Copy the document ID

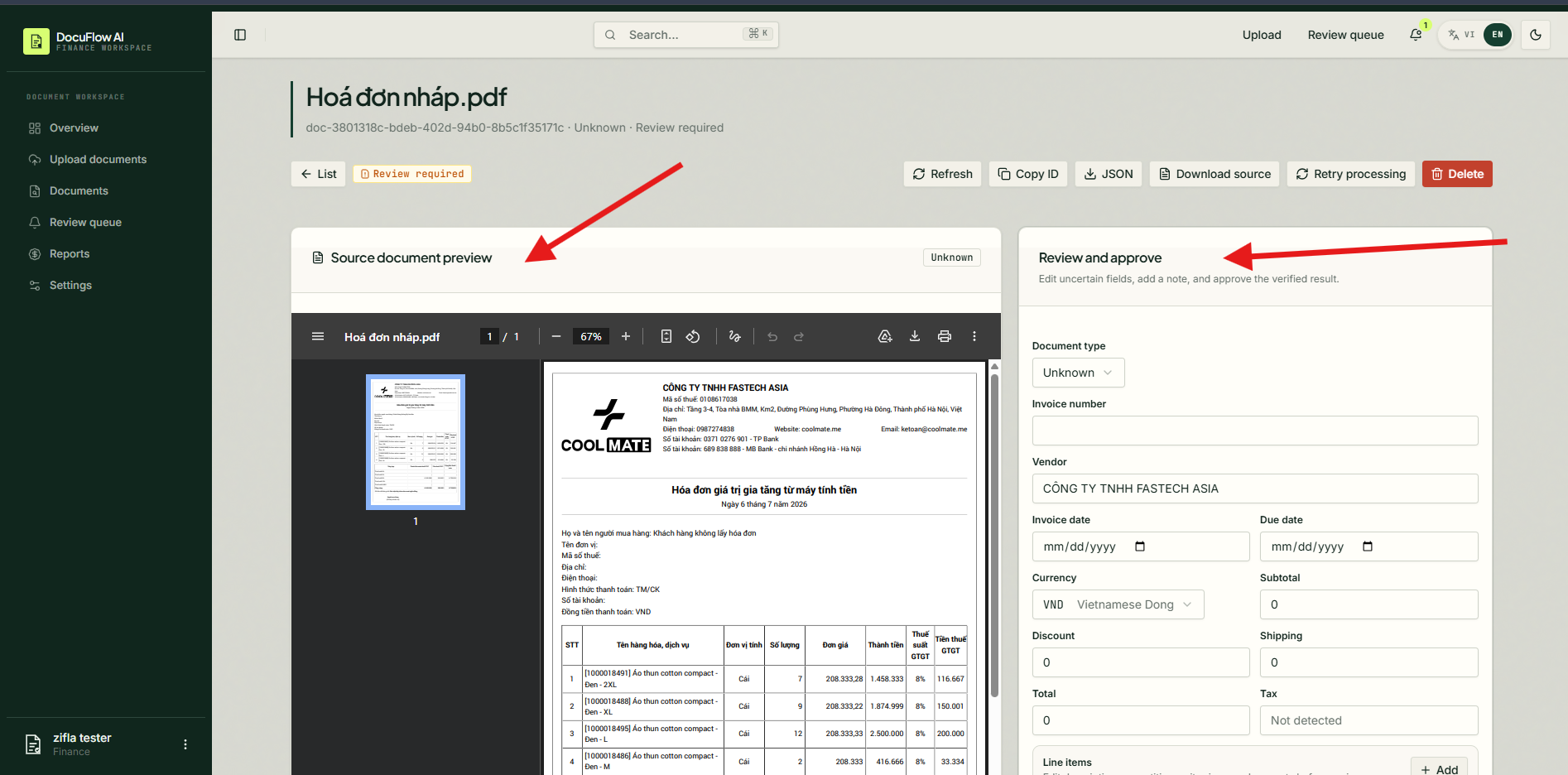tap(1028, 174)
